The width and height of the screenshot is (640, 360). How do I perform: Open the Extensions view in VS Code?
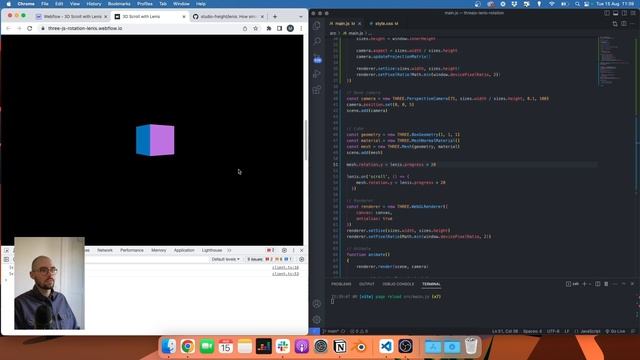tap(317, 90)
